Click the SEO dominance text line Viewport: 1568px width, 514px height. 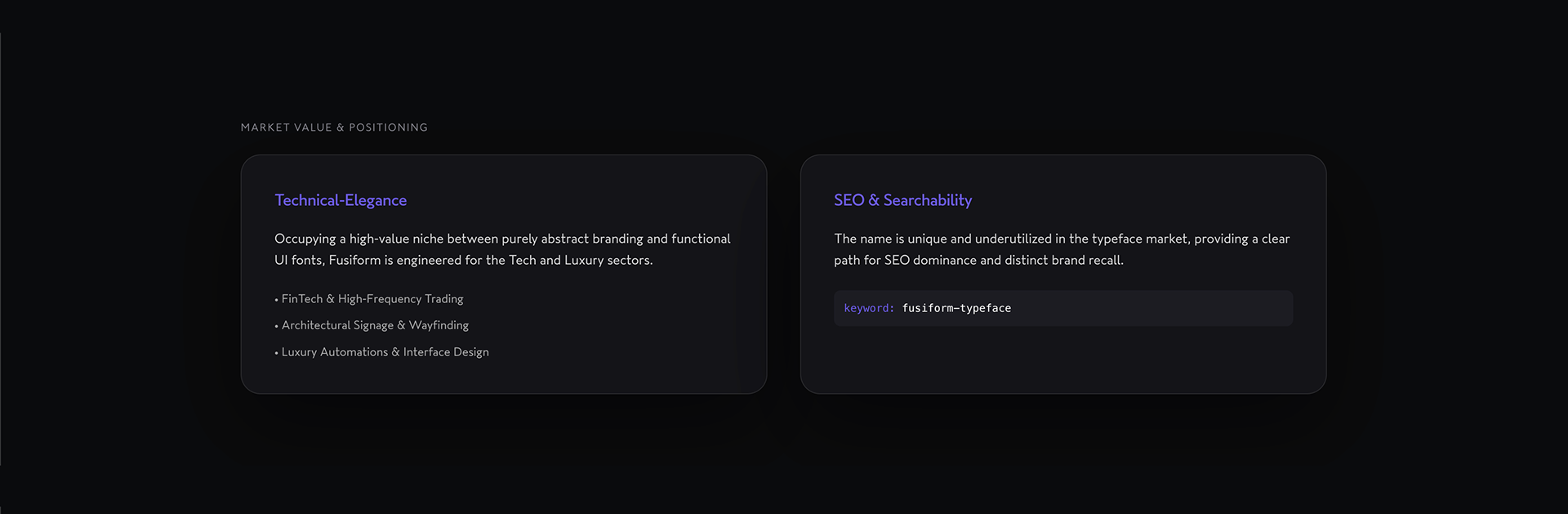coord(978,260)
